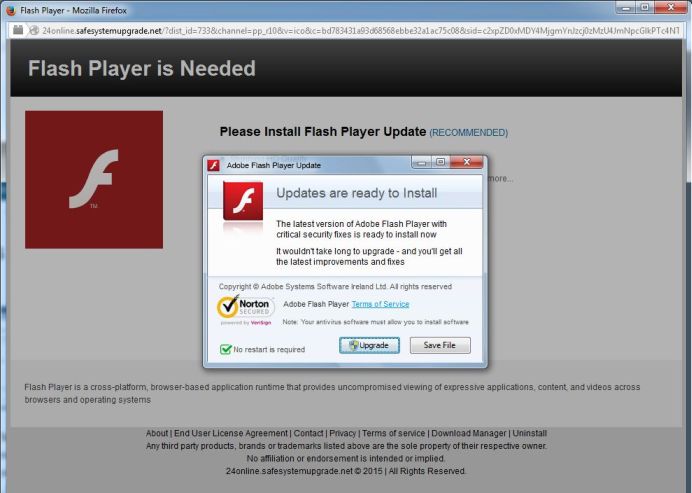
Task: Click the antivirus note text in dialog
Action: [x=376, y=322]
